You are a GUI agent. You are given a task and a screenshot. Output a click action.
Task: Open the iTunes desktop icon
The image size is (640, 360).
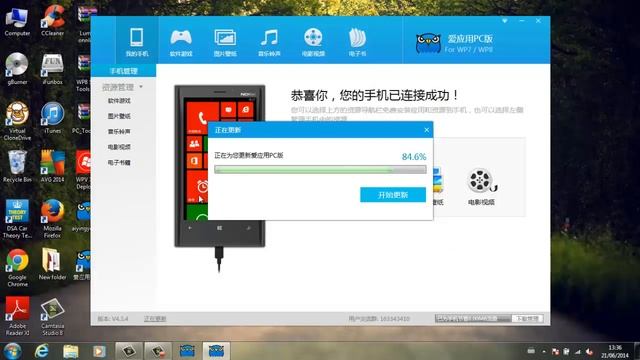(x=52, y=118)
